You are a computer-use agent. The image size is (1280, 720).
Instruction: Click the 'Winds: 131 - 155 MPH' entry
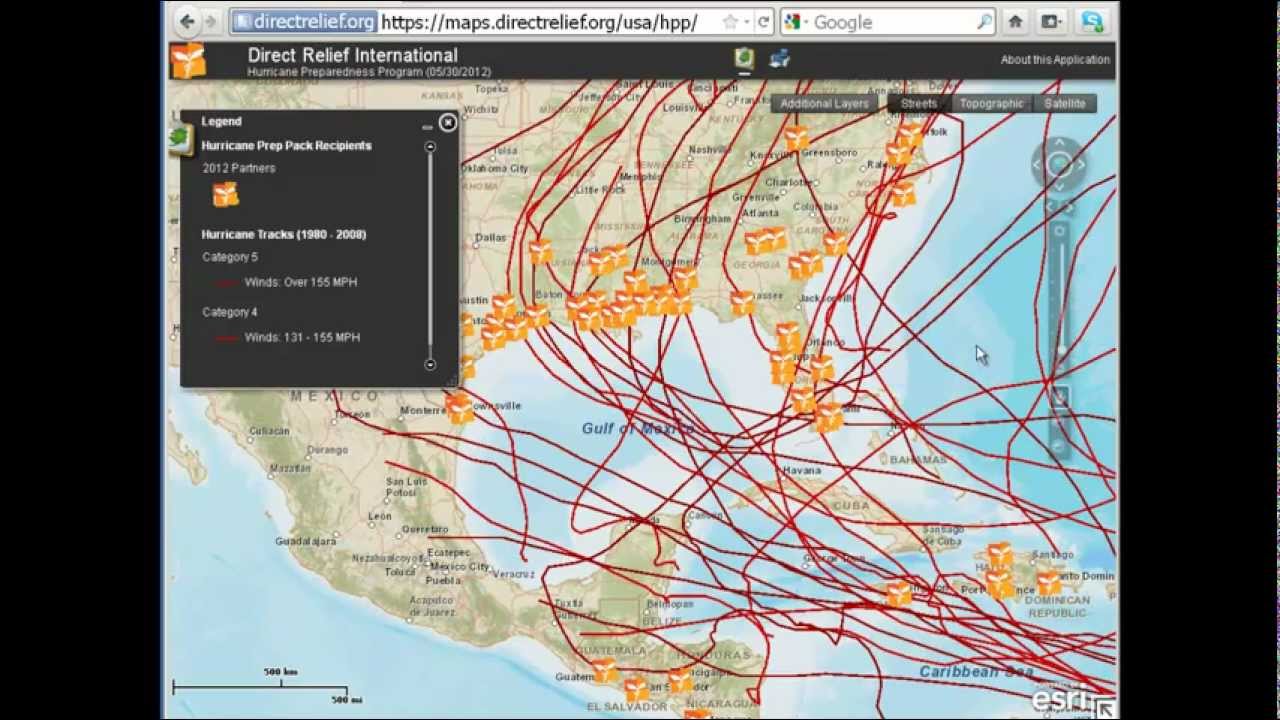pos(302,337)
